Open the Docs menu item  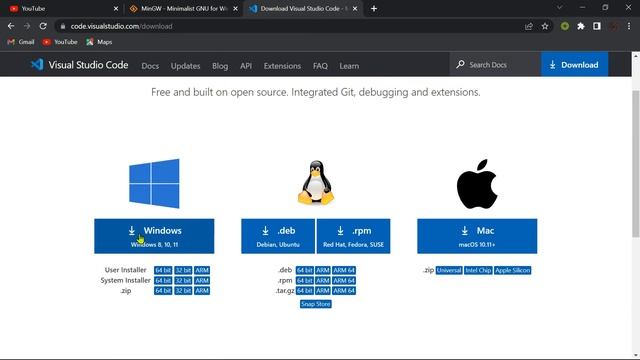[x=150, y=66]
